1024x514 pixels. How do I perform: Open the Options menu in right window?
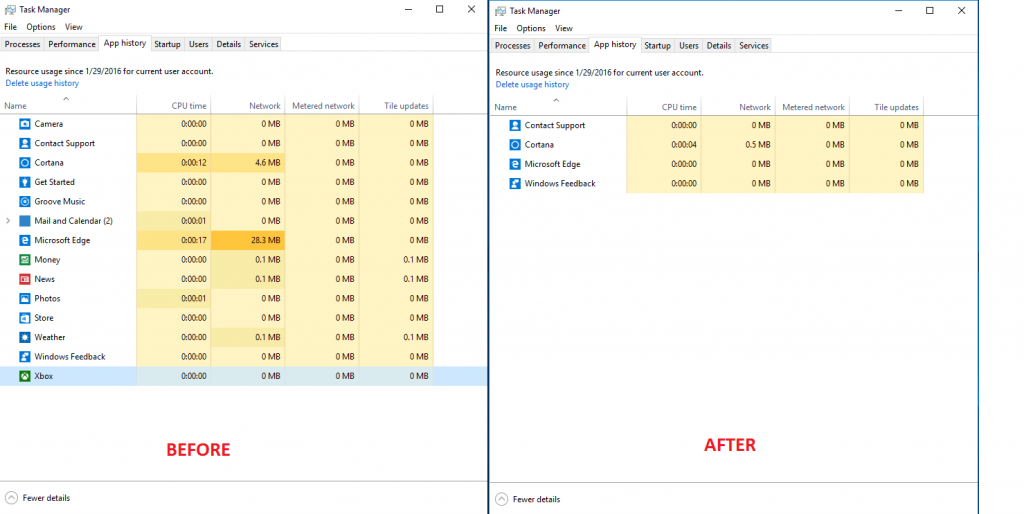531,28
